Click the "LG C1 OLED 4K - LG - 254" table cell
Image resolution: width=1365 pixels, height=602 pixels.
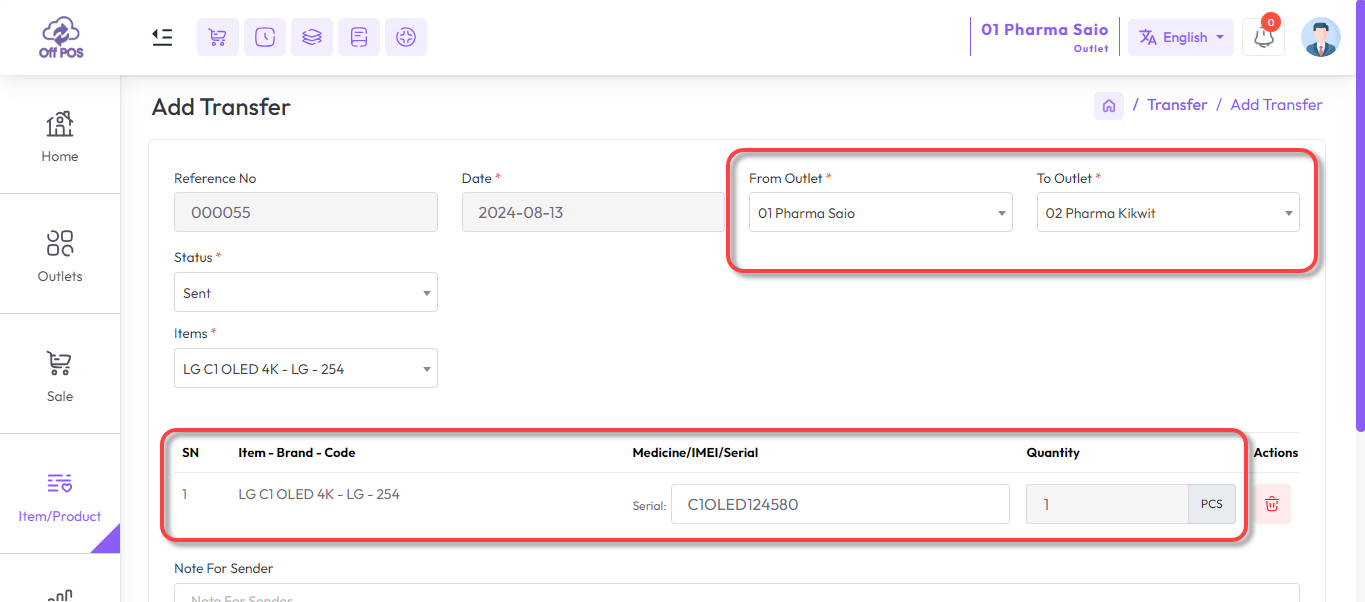(319, 494)
